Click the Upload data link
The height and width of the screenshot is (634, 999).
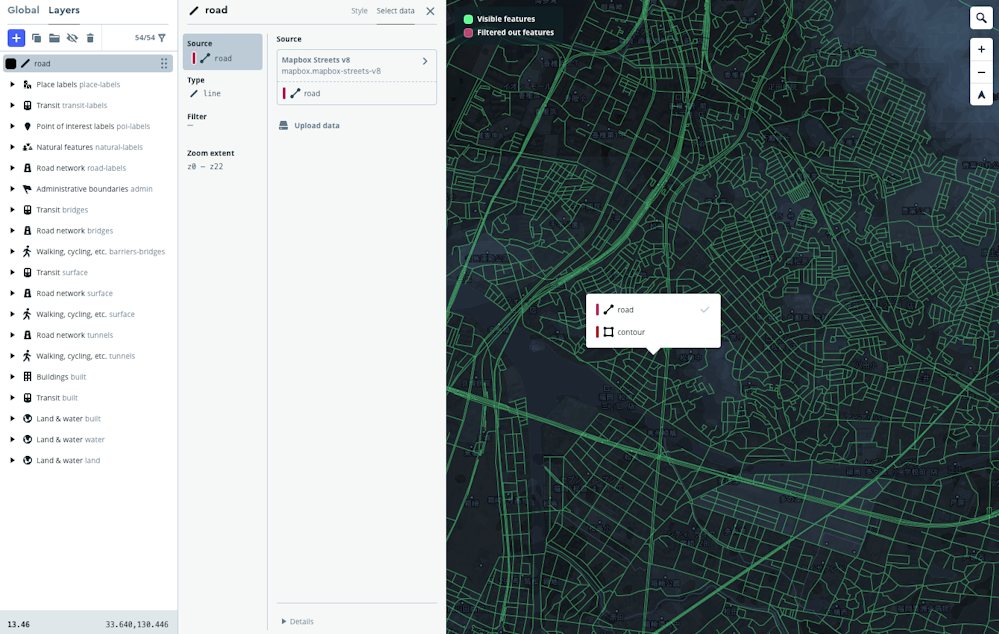click(317, 126)
